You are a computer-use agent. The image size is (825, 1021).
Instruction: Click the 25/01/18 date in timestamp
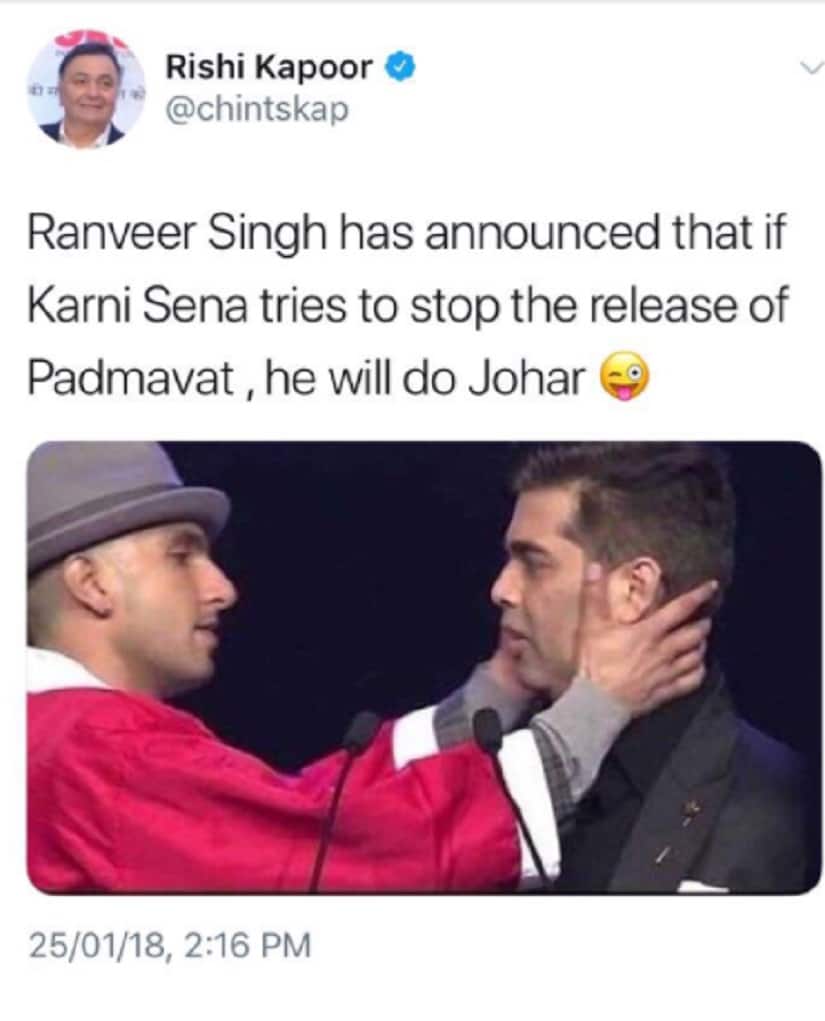(96, 945)
